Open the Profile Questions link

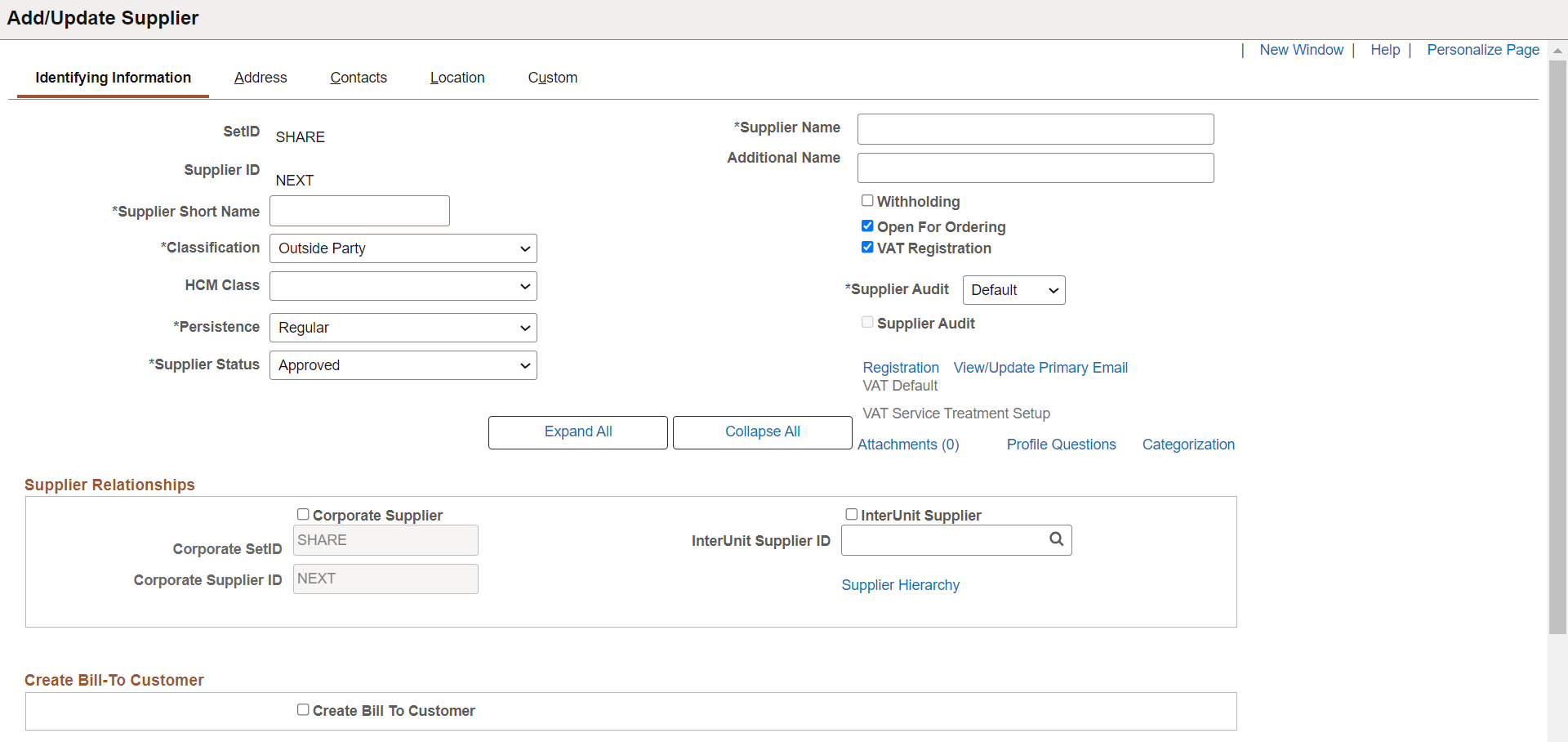pyautogui.click(x=1061, y=445)
